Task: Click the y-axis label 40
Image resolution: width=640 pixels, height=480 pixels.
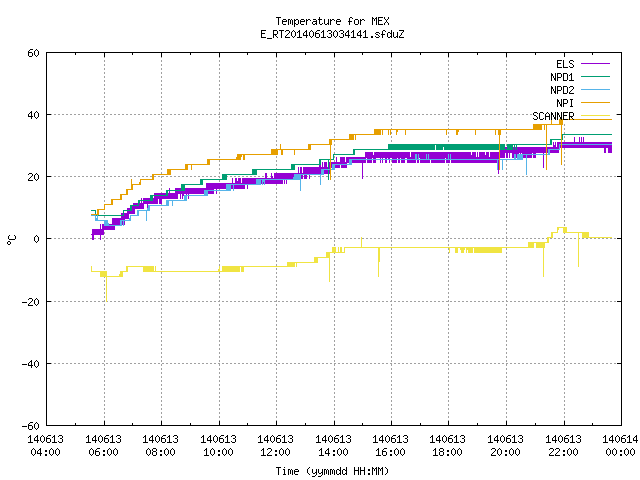Action: pyautogui.click(x=33, y=116)
